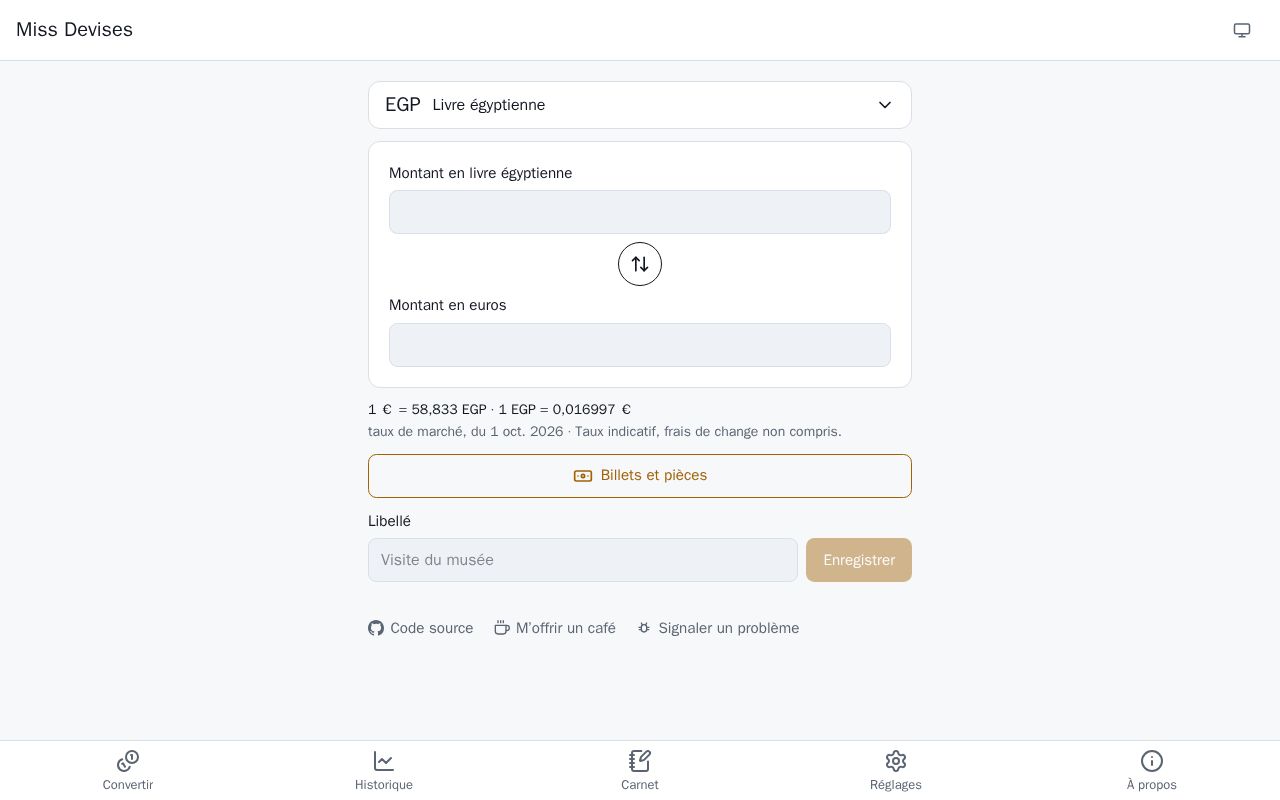The image size is (1280, 800).
Task: Open the Carnet notebook icon
Action: [640, 761]
